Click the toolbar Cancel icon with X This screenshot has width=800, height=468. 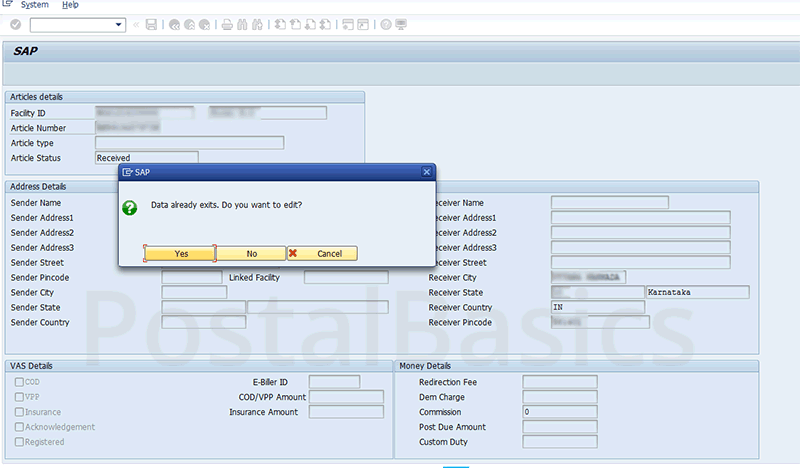(205, 24)
